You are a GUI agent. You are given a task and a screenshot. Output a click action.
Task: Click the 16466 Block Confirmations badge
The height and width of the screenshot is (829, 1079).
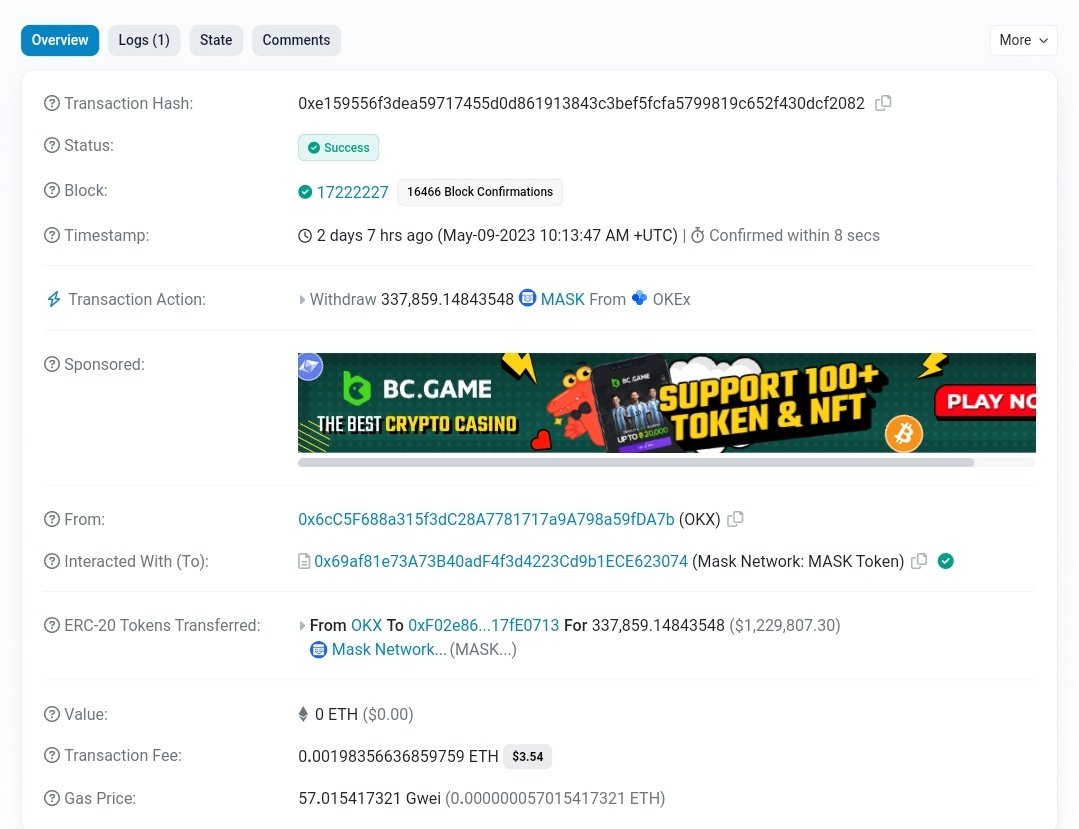click(x=480, y=192)
